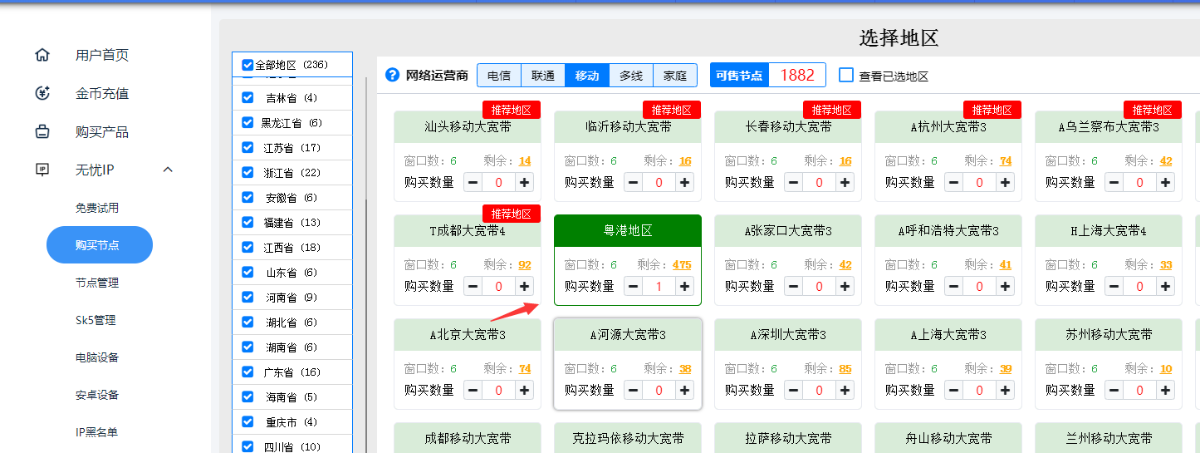This screenshot has height=453, width=1200.
Task: Select the 家庭 carrier tab
Action: pos(675,75)
